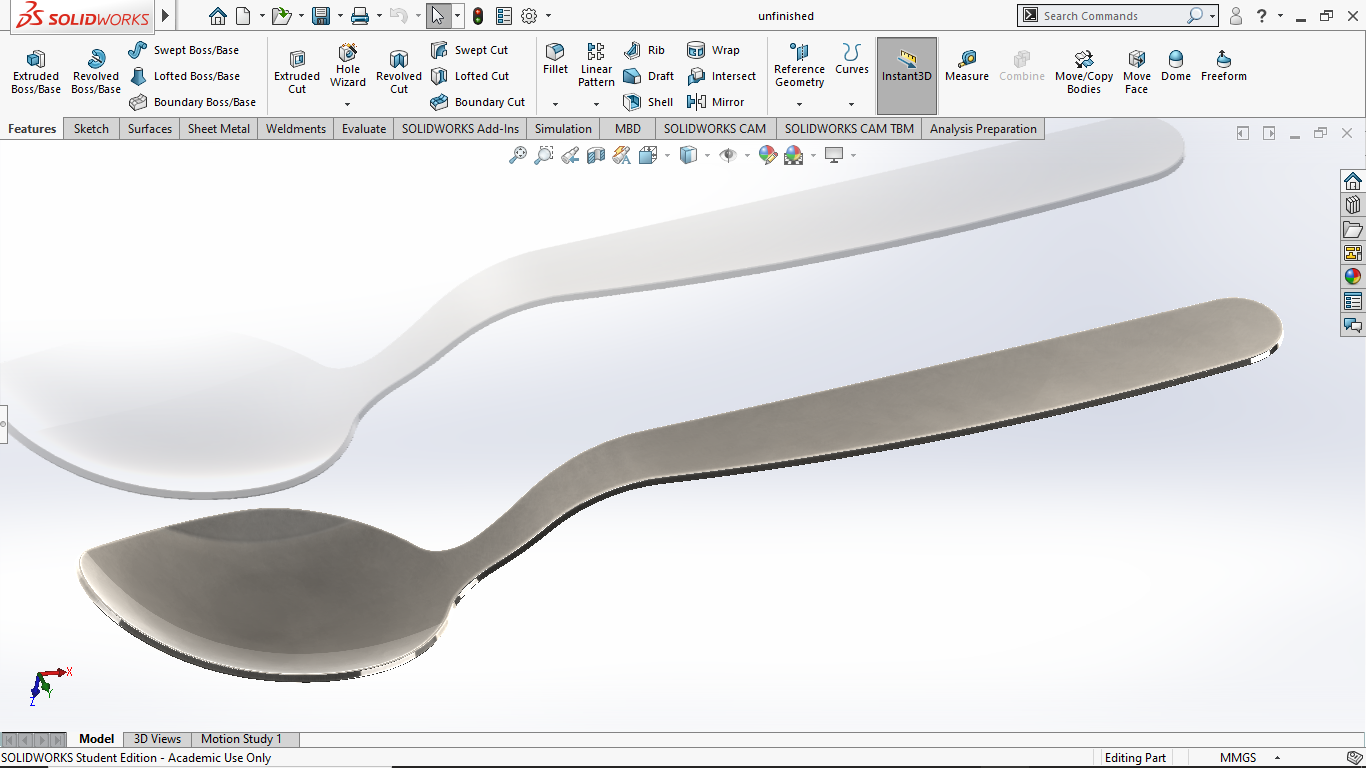Expand the Hole Wizard dropdown arrow
1366x768 pixels.
pos(348,104)
